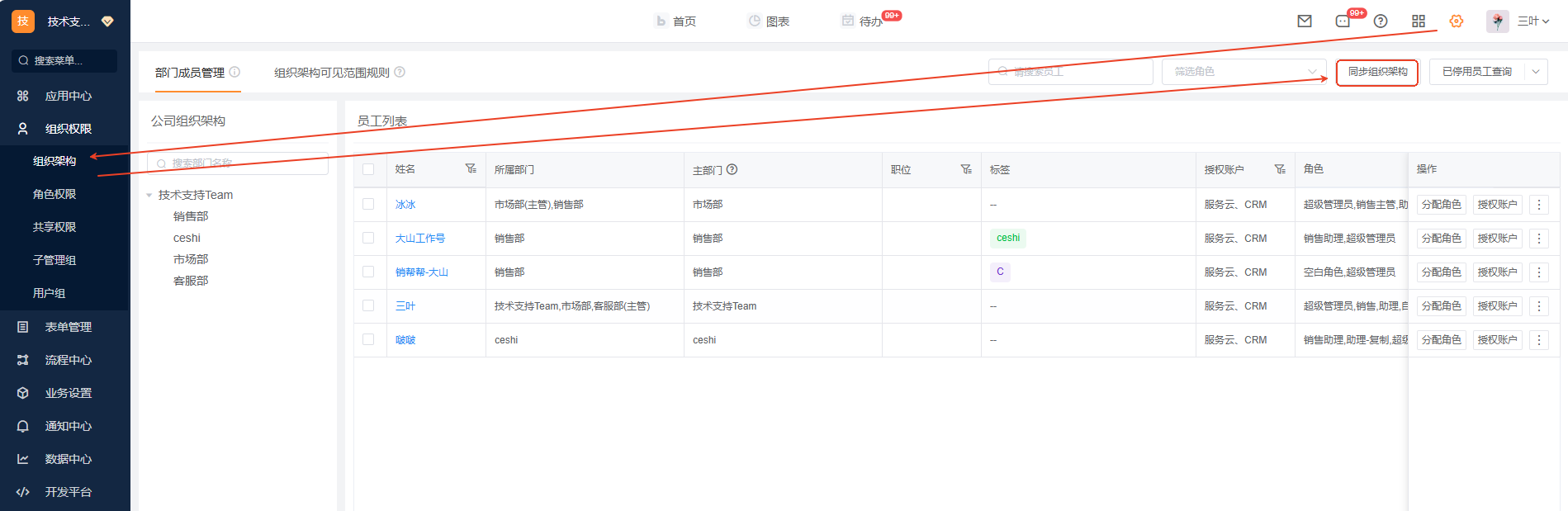
Task: Click the filter icon in 姓名 column
Action: pyautogui.click(x=471, y=169)
